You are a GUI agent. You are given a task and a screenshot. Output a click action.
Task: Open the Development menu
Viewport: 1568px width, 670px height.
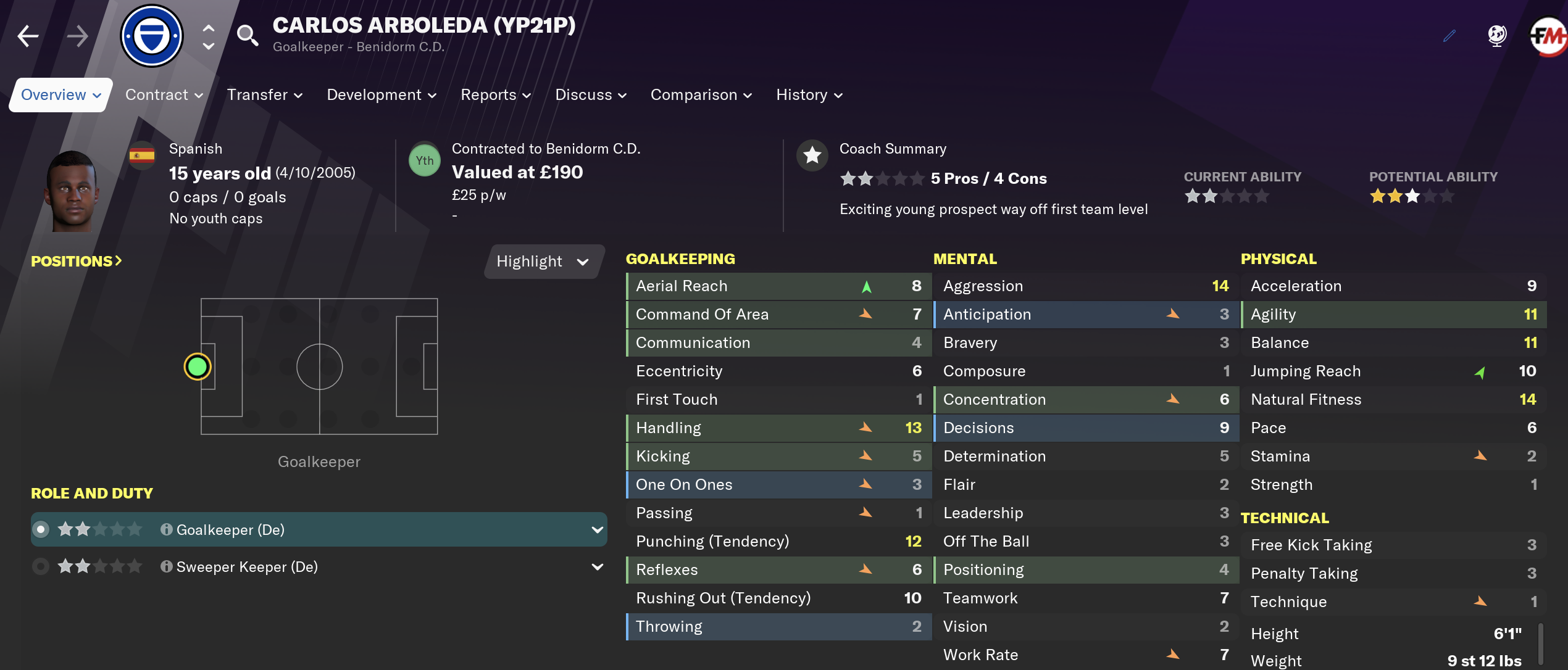click(382, 95)
